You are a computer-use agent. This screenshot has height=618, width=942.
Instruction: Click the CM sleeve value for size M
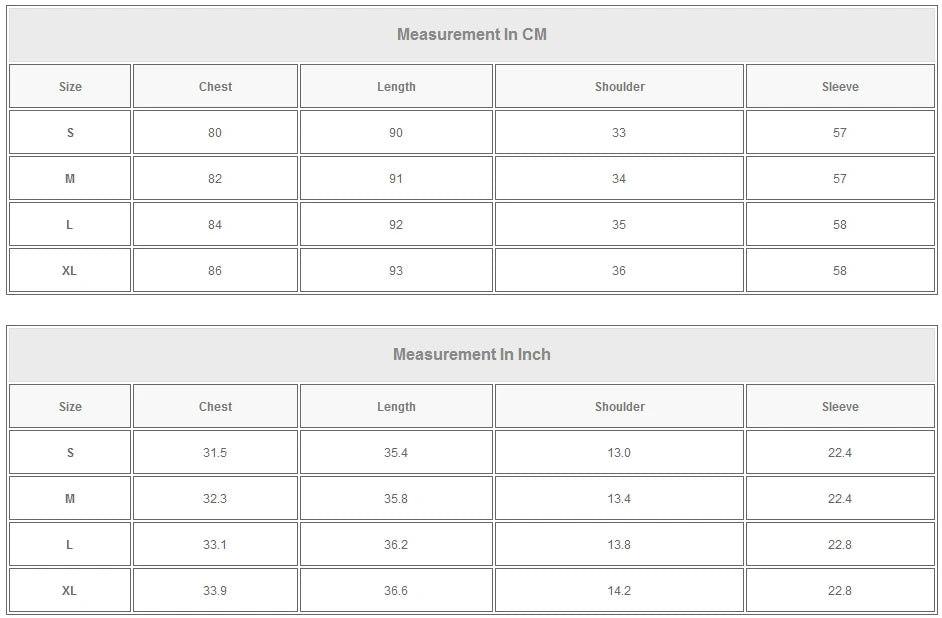coord(840,179)
